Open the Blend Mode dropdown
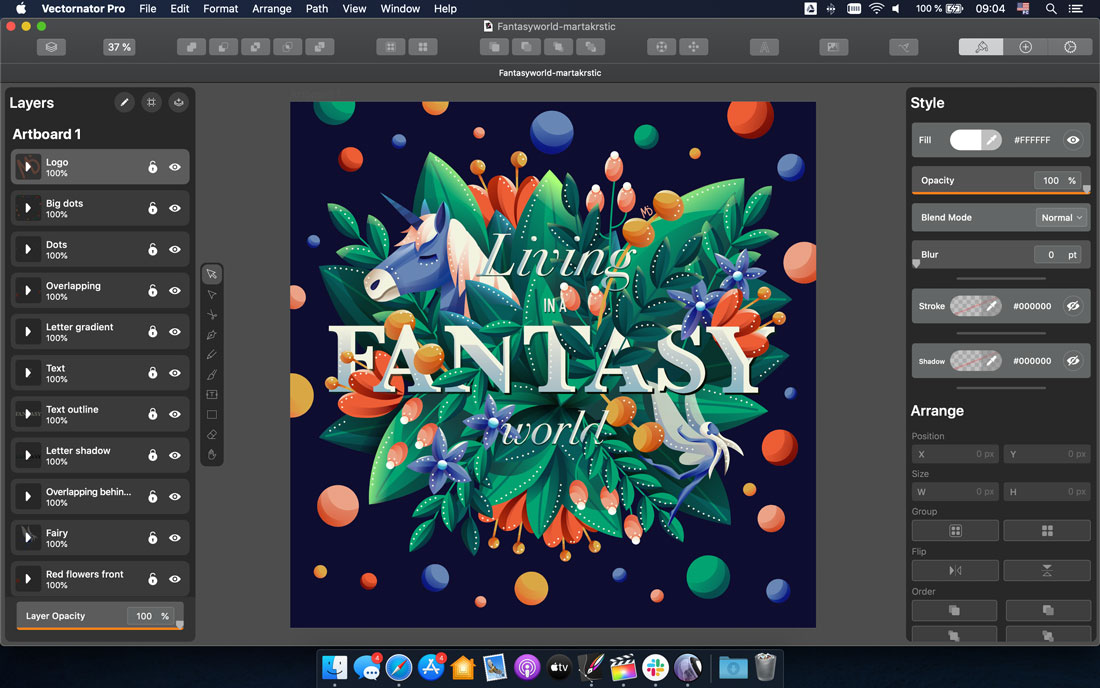This screenshot has width=1100, height=688. 1060,217
